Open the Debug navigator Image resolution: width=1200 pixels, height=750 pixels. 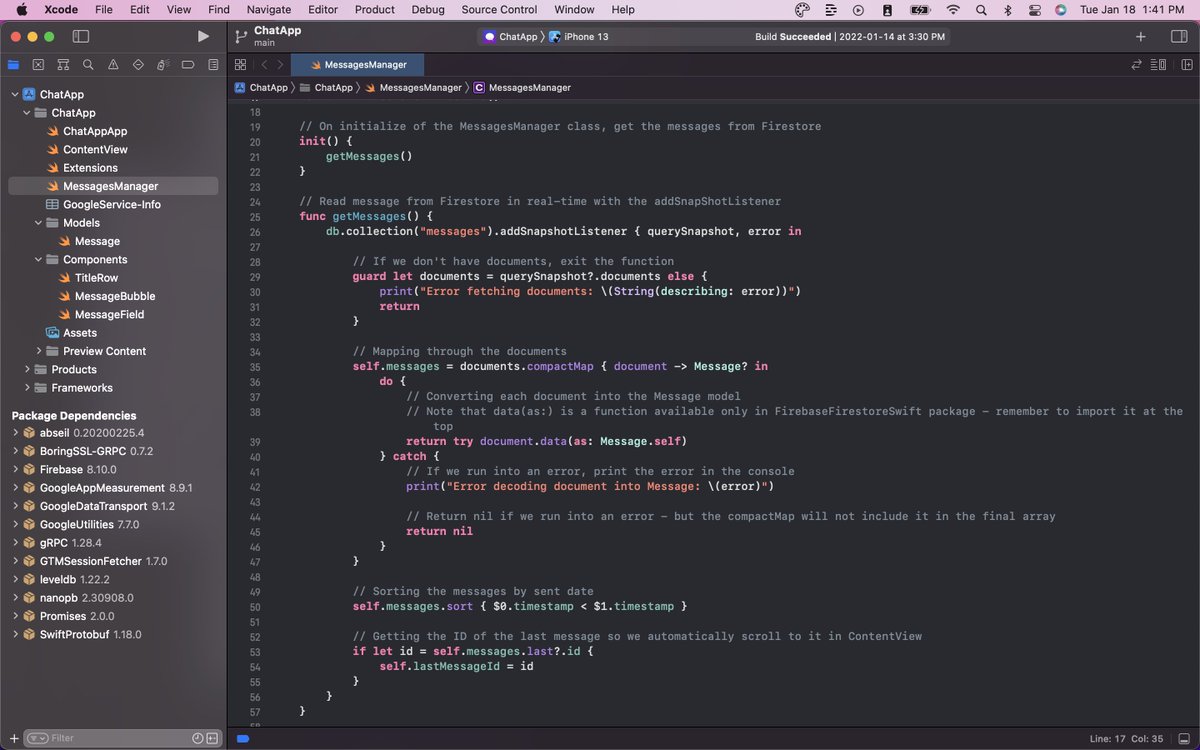(x=163, y=64)
